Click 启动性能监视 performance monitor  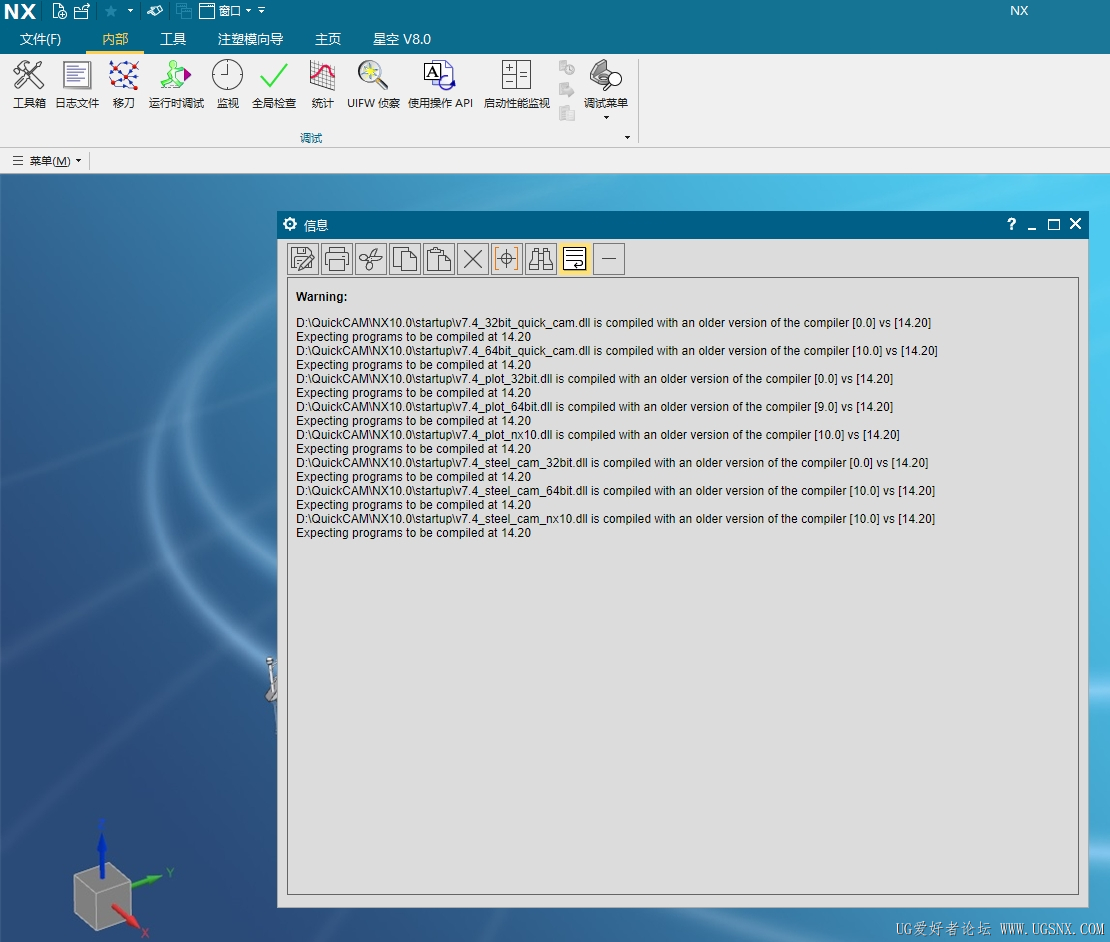pos(517,85)
